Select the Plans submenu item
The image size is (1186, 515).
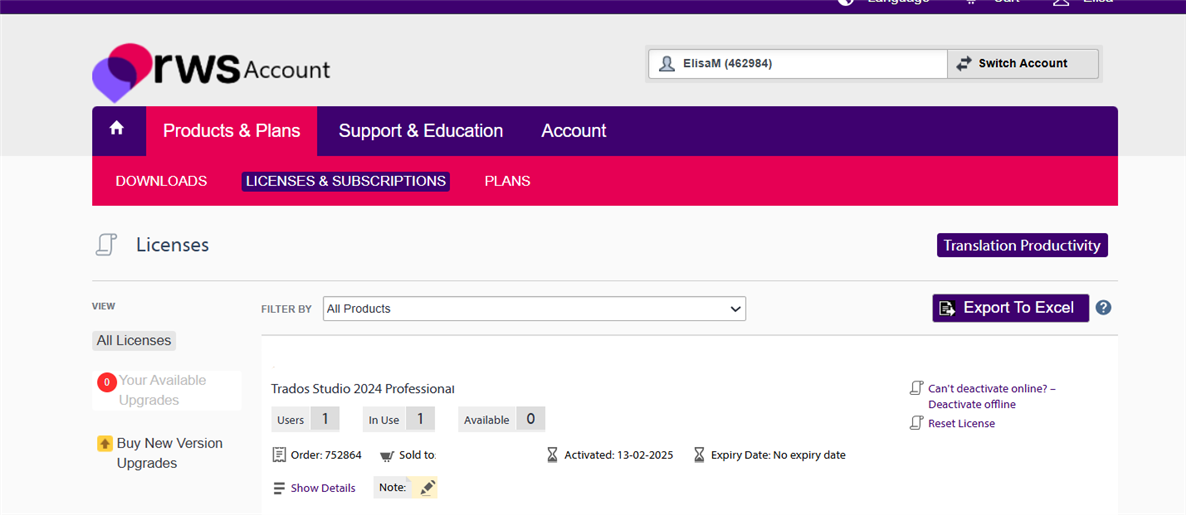click(x=508, y=181)
